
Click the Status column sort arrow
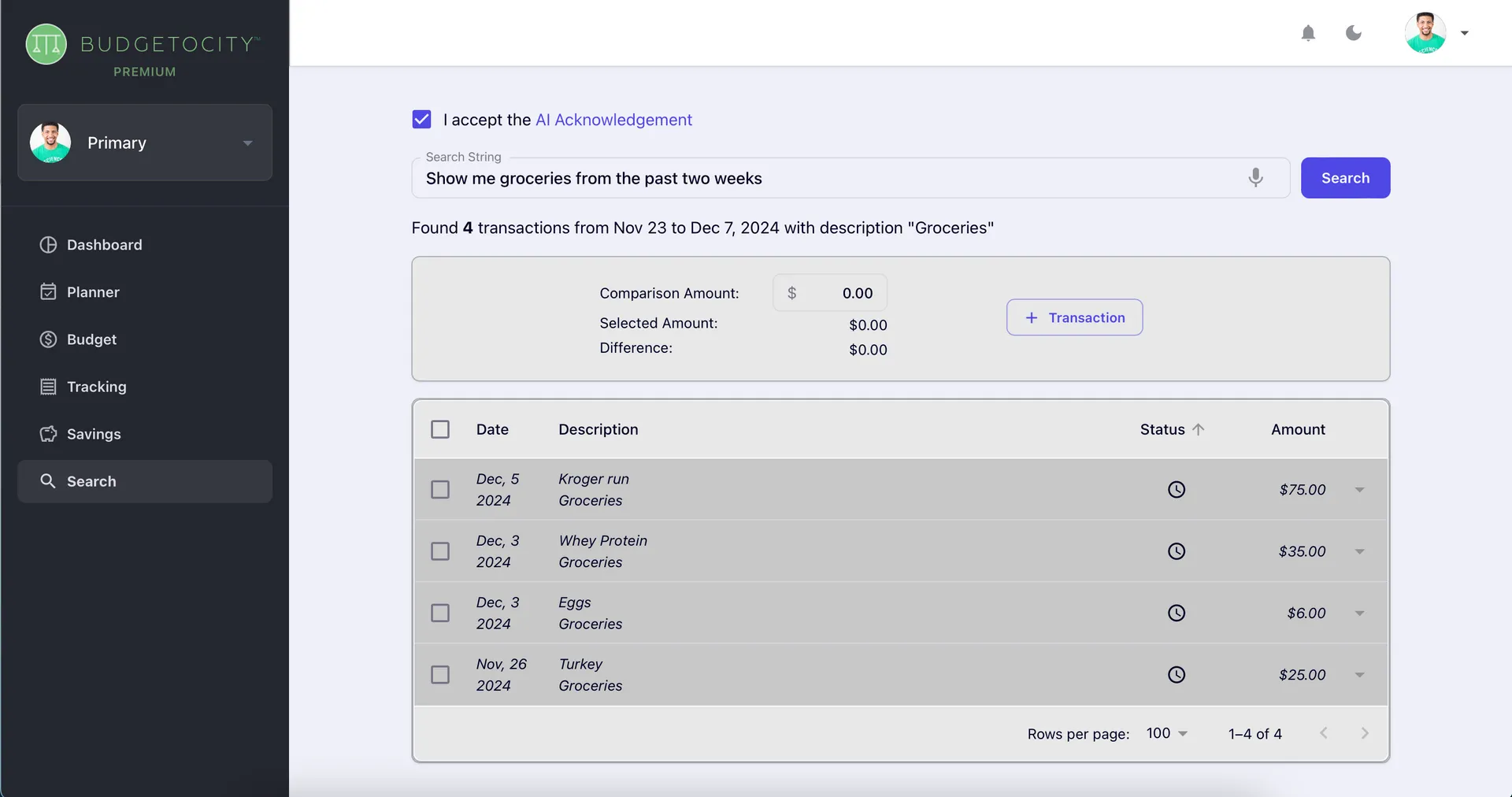(x=1199, y=429)
